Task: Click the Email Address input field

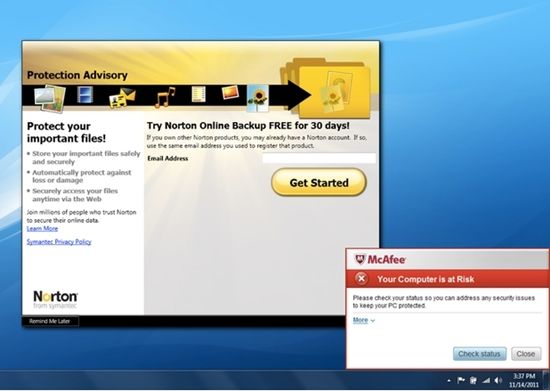Action: tap(319, 159)
